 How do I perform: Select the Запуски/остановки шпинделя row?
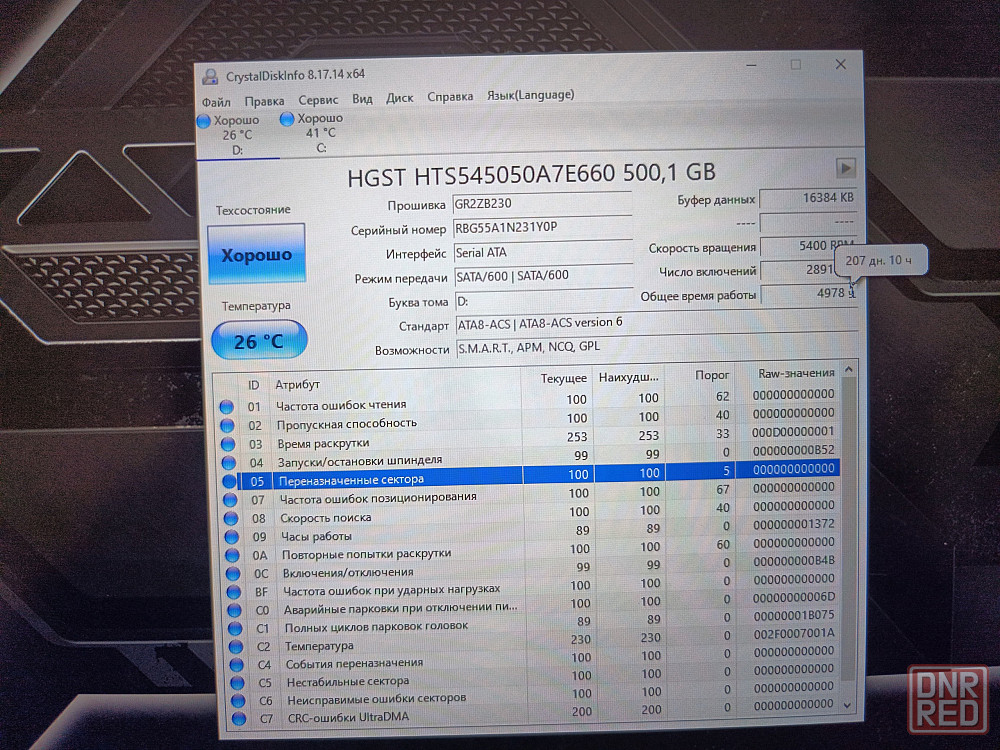(x=529, y=457)
